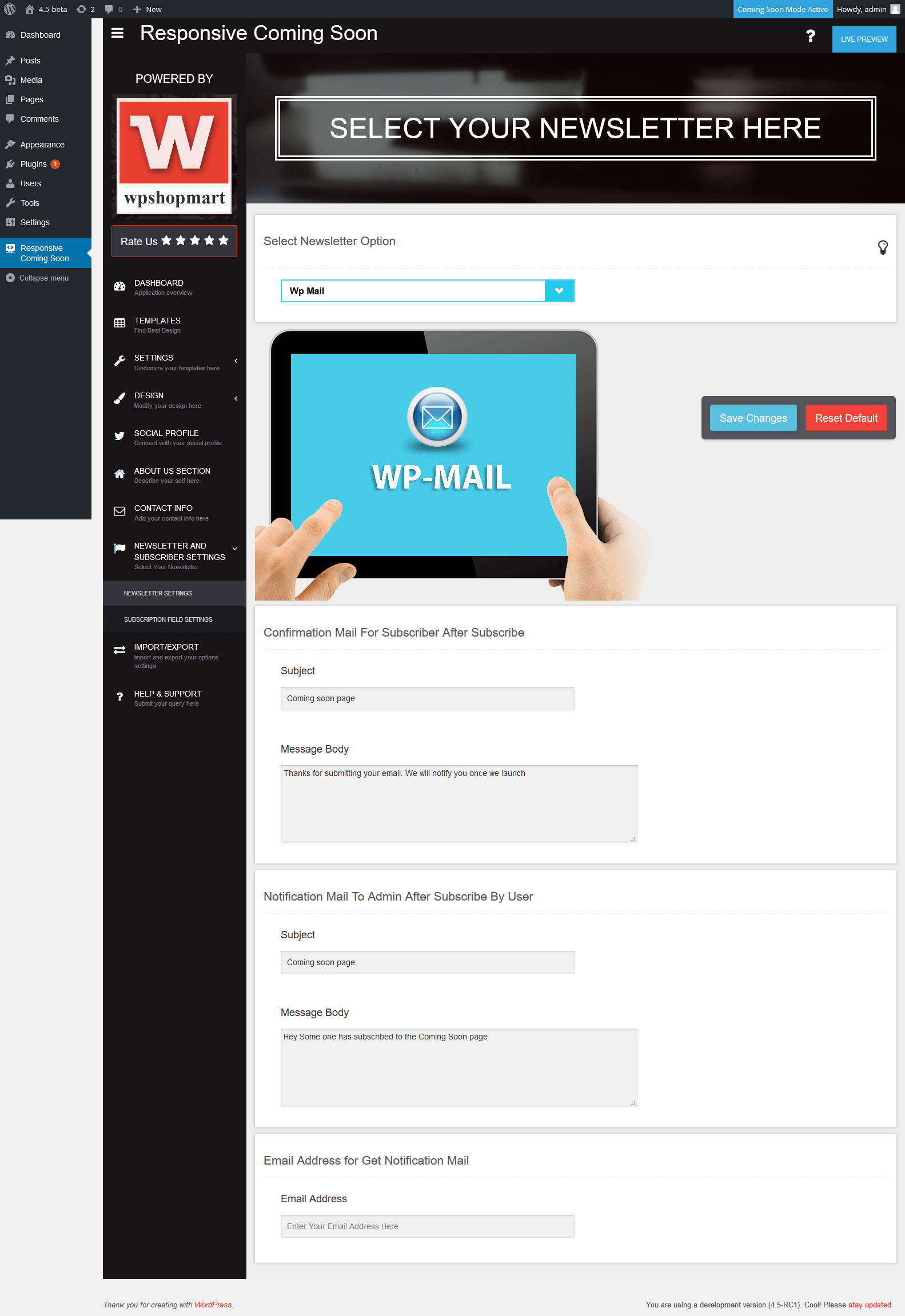Image resolution: width=905 pixels, height=1316 pixels.
Task: Click the Plugins plug icon in WP sidebar
Action: pyautogui.click(x=10, y=164)
